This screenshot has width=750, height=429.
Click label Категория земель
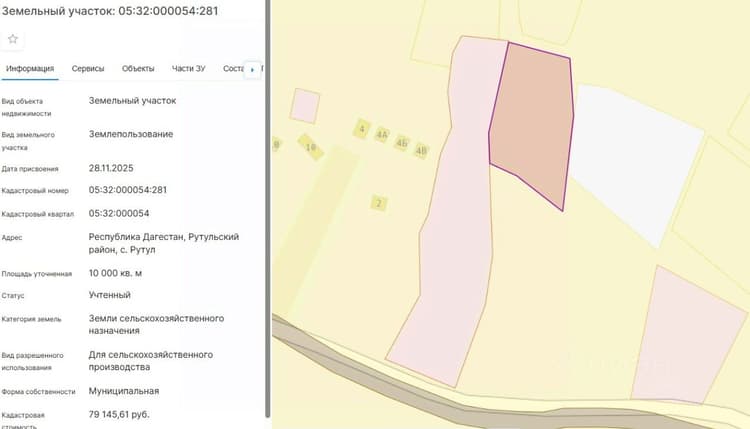click(x=32, y=319)
